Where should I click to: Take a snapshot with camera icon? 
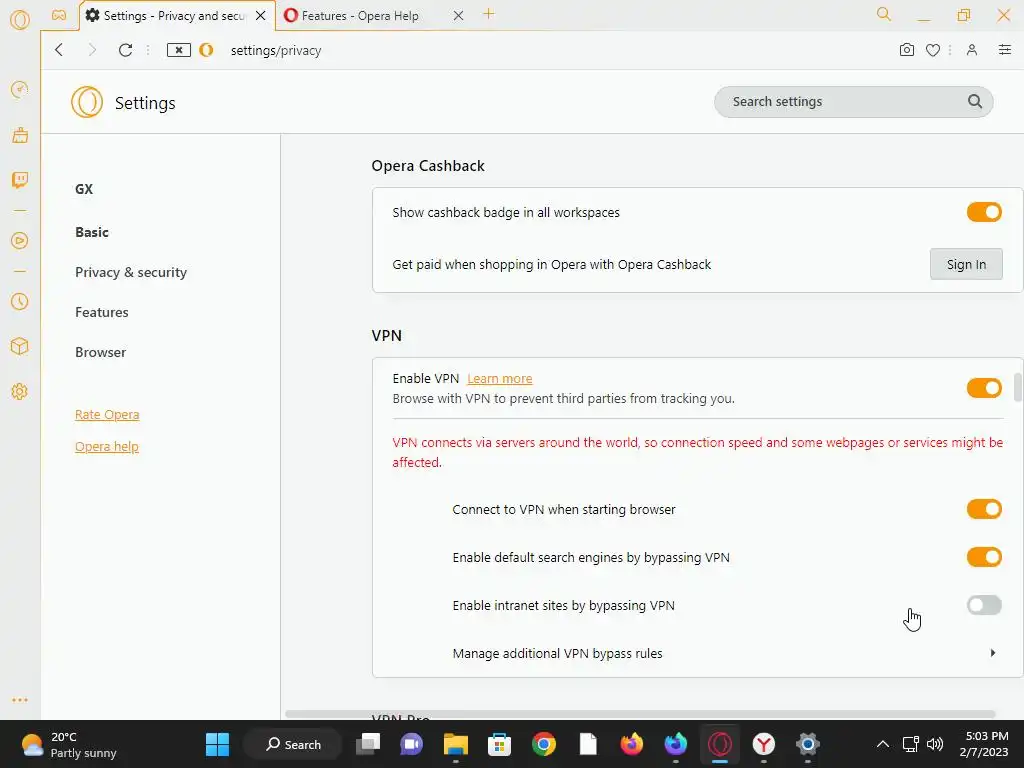906,50
